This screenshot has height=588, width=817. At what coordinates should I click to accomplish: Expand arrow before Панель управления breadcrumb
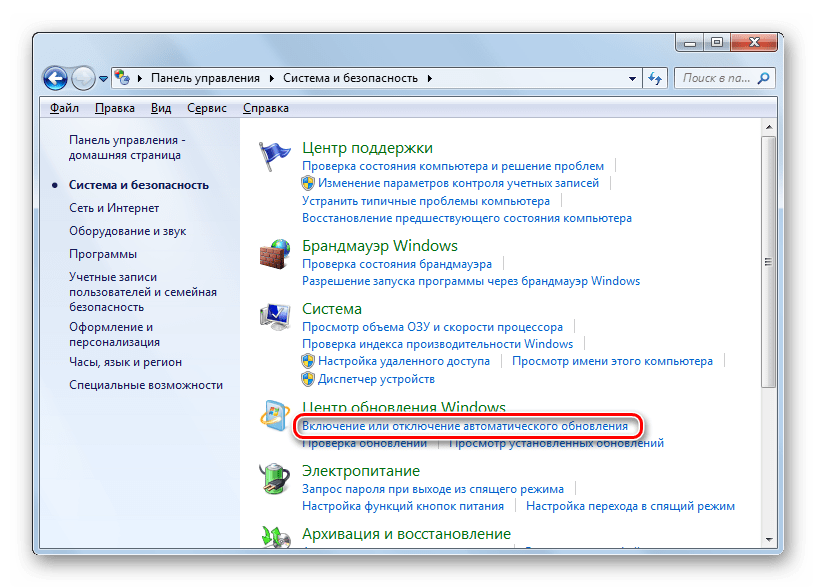[139, 78]
